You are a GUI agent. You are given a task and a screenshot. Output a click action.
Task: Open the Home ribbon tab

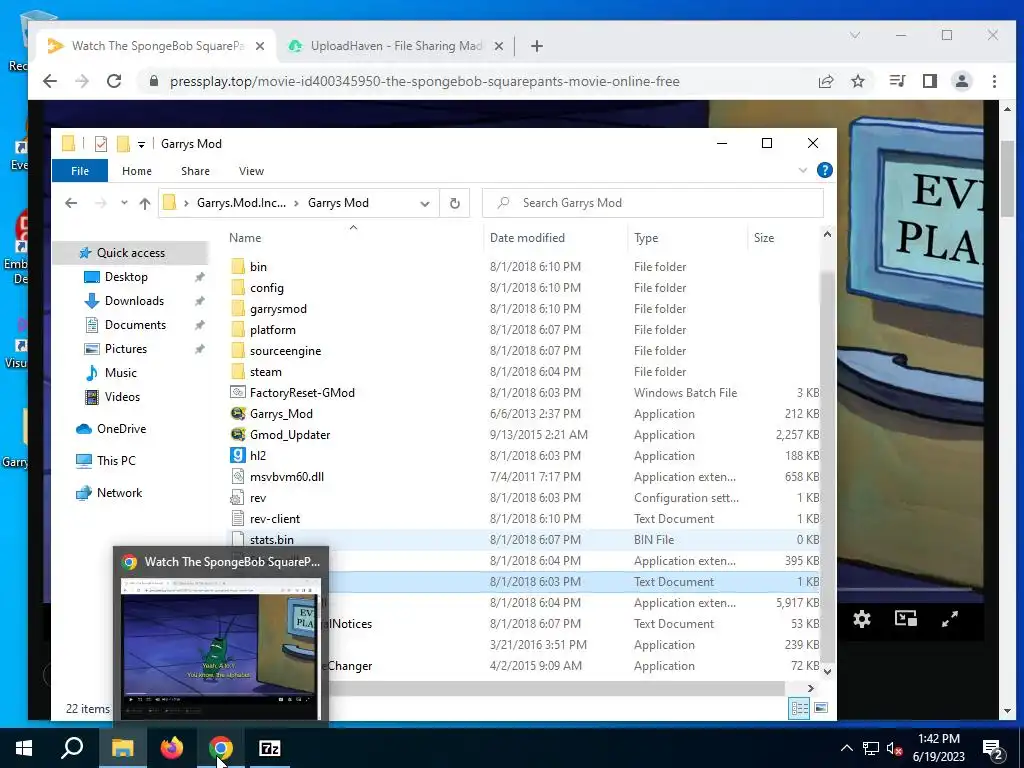[x=136, y=170]
